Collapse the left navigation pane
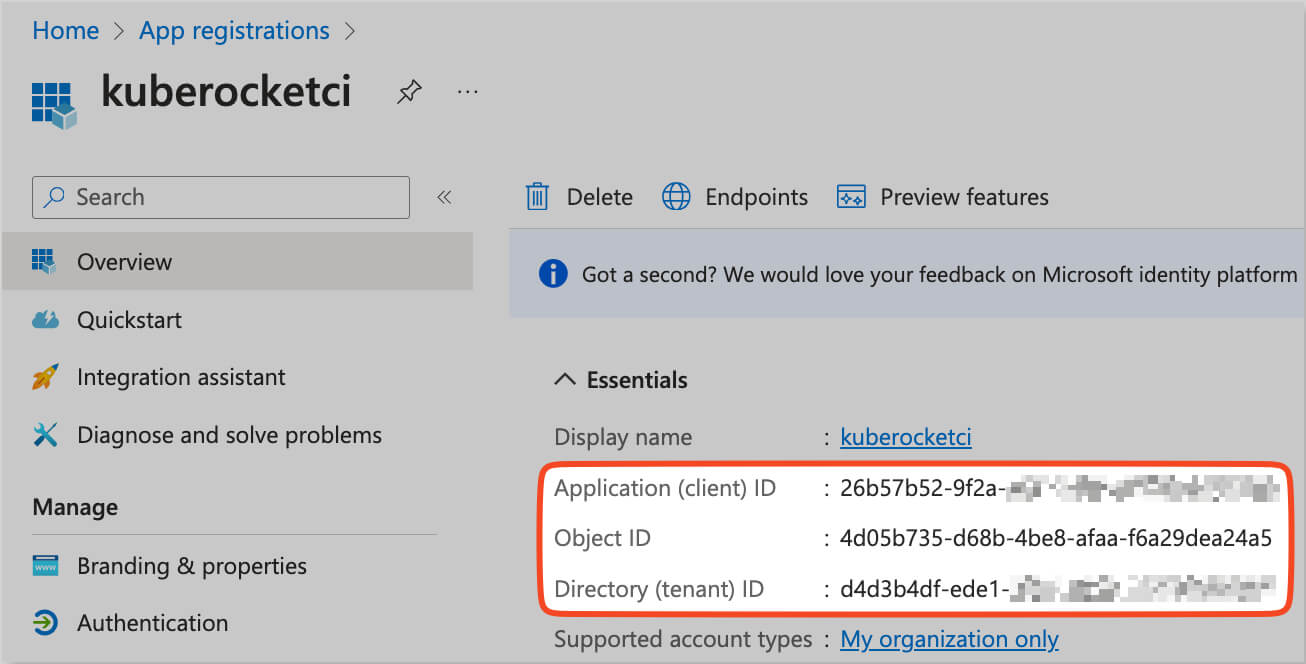Viewport: 1306px width, 664px height. click(x=444, y=197)
